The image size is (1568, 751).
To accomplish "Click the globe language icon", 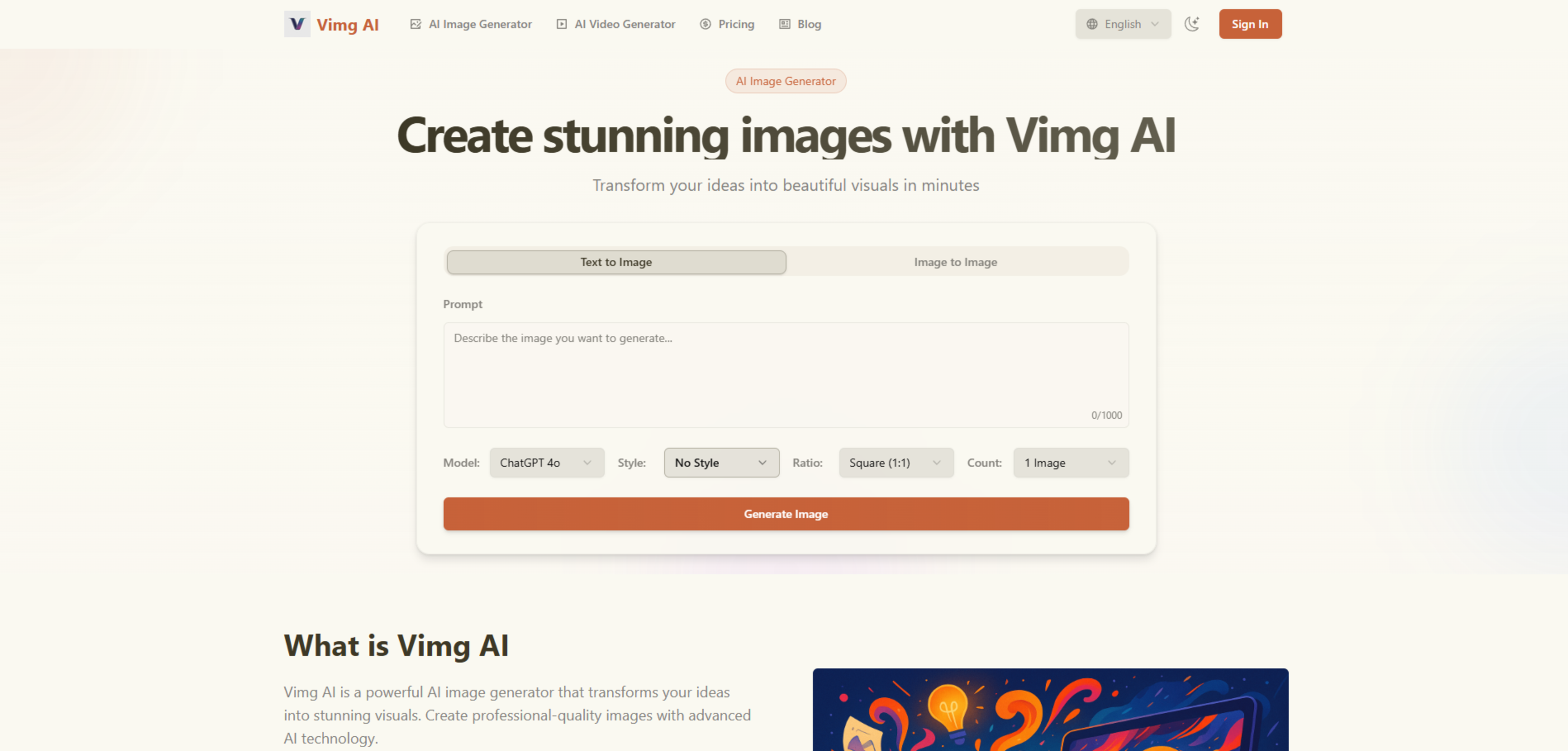I will pyautogui.click(x=1092, y=25).
